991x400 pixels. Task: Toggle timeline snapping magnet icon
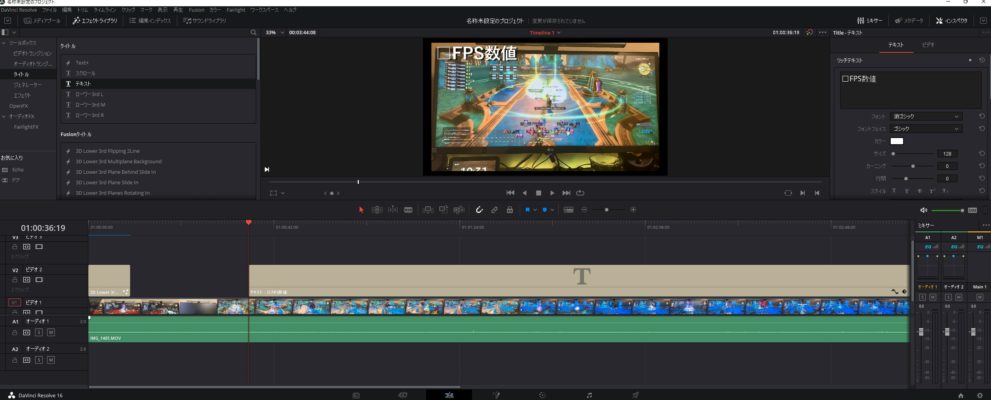pyautogui.click(x=479, y=210)
